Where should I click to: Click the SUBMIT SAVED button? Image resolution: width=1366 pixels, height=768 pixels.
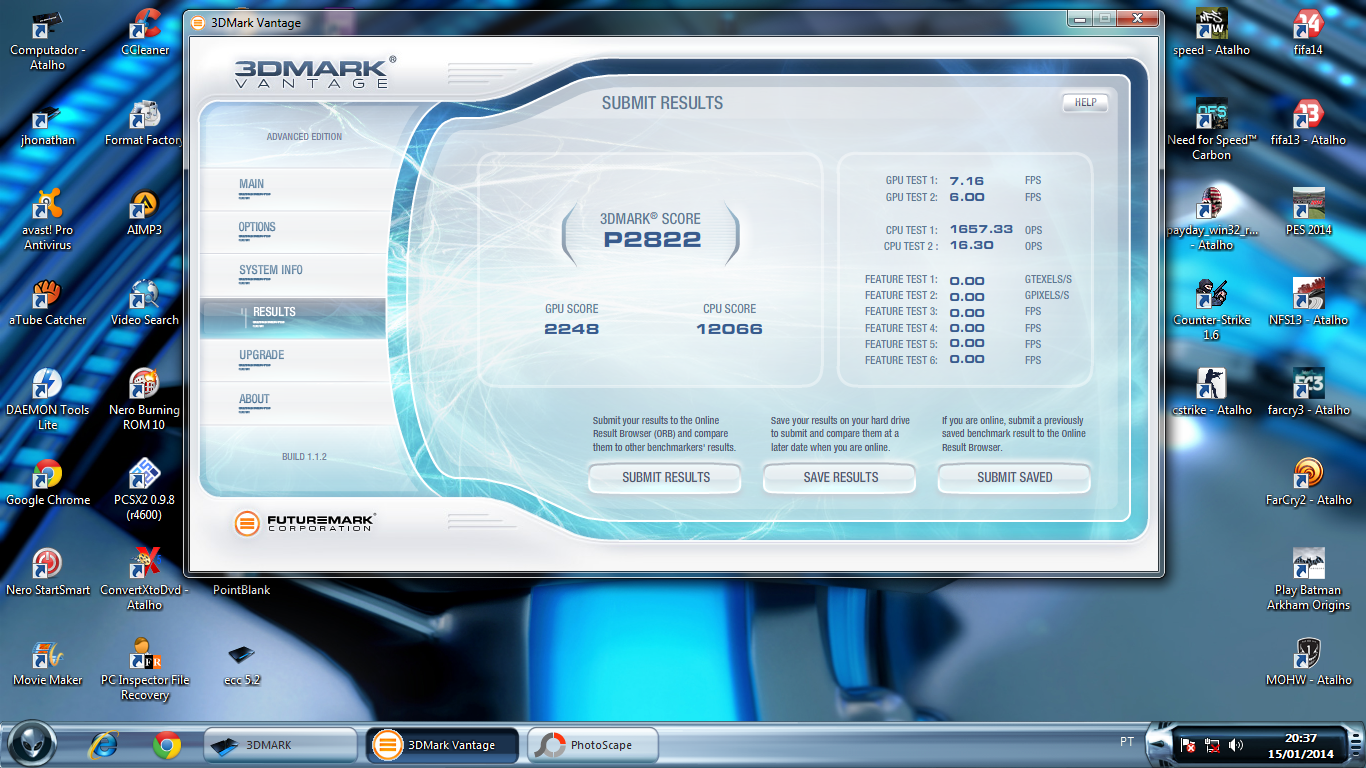coord(1014,478)
